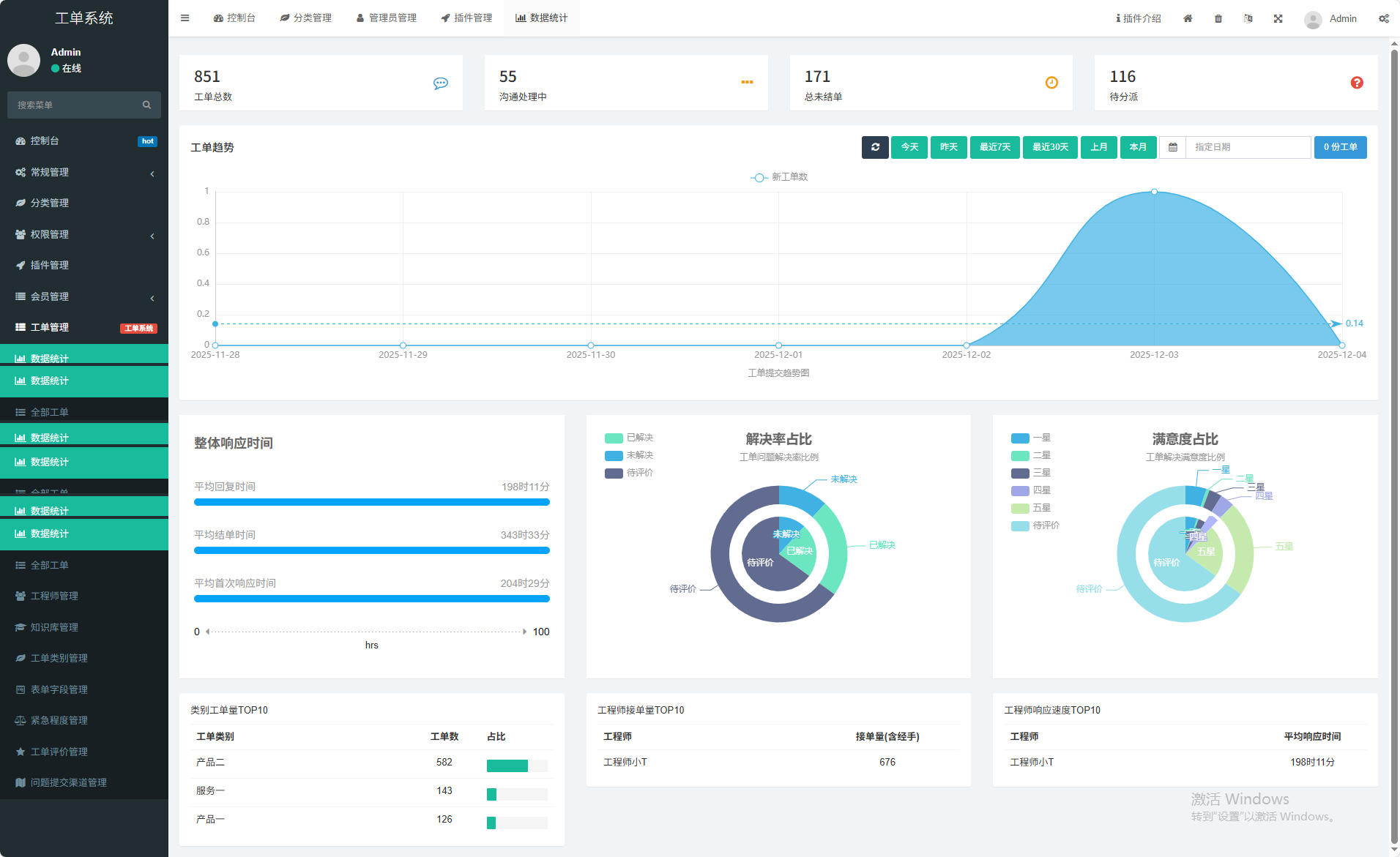Filter the trend chart by 最近7天
The height and width of the screenshot is (857, 1400).
tap(994, 147)
